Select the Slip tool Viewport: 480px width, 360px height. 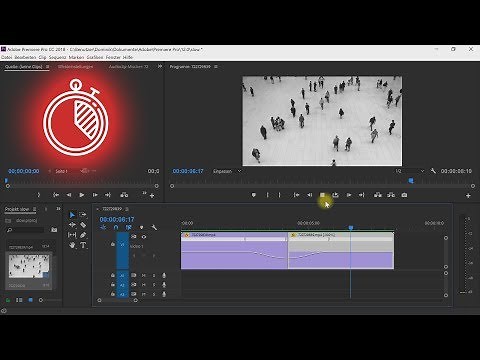72,235
